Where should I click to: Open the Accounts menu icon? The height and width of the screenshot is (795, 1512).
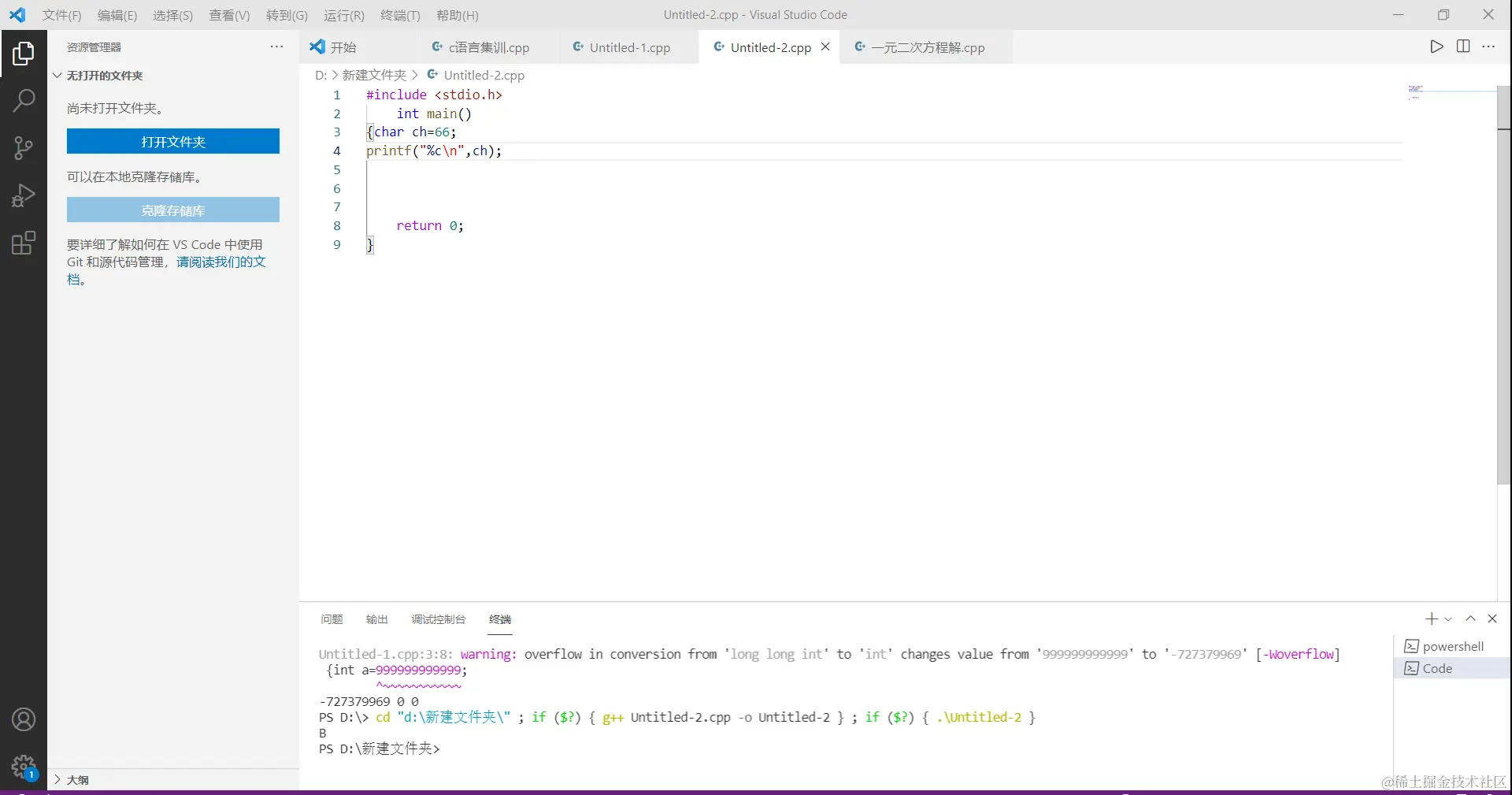tap(24, 719)
